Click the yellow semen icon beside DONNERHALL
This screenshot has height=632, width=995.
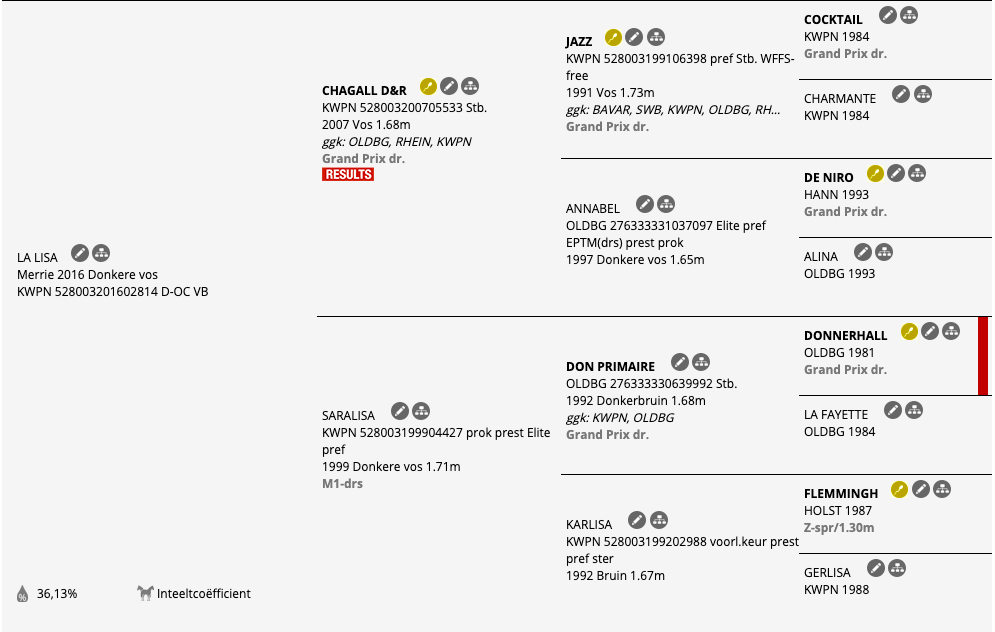point(909,331)
